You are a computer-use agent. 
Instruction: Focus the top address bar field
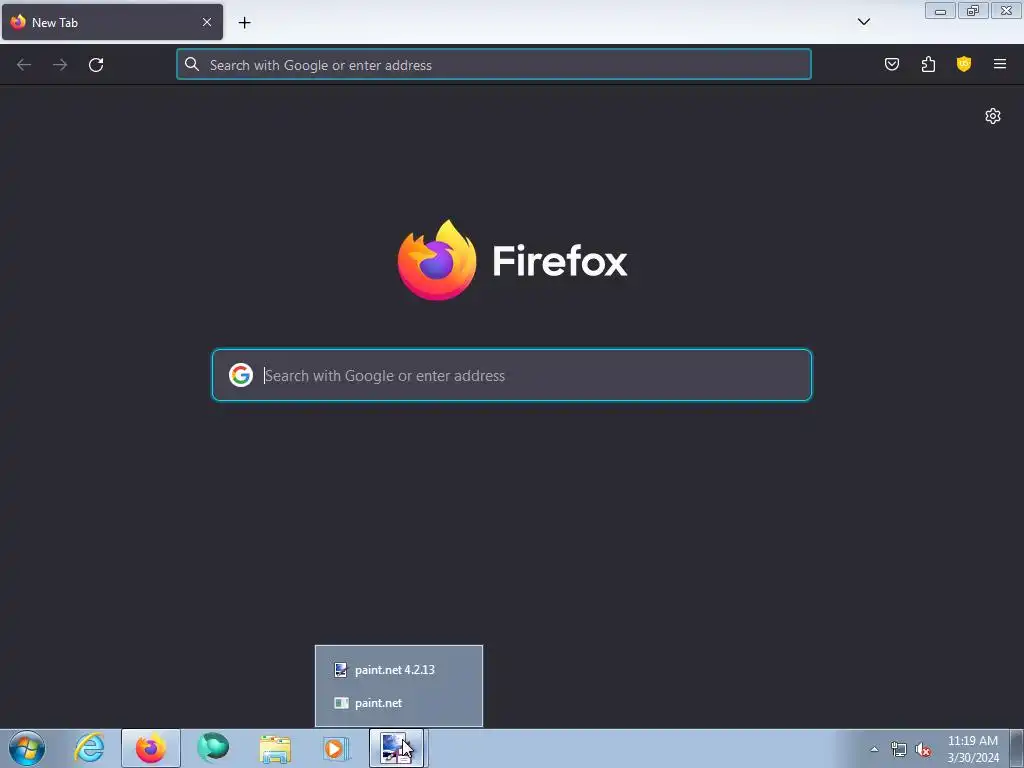(494, 65)
